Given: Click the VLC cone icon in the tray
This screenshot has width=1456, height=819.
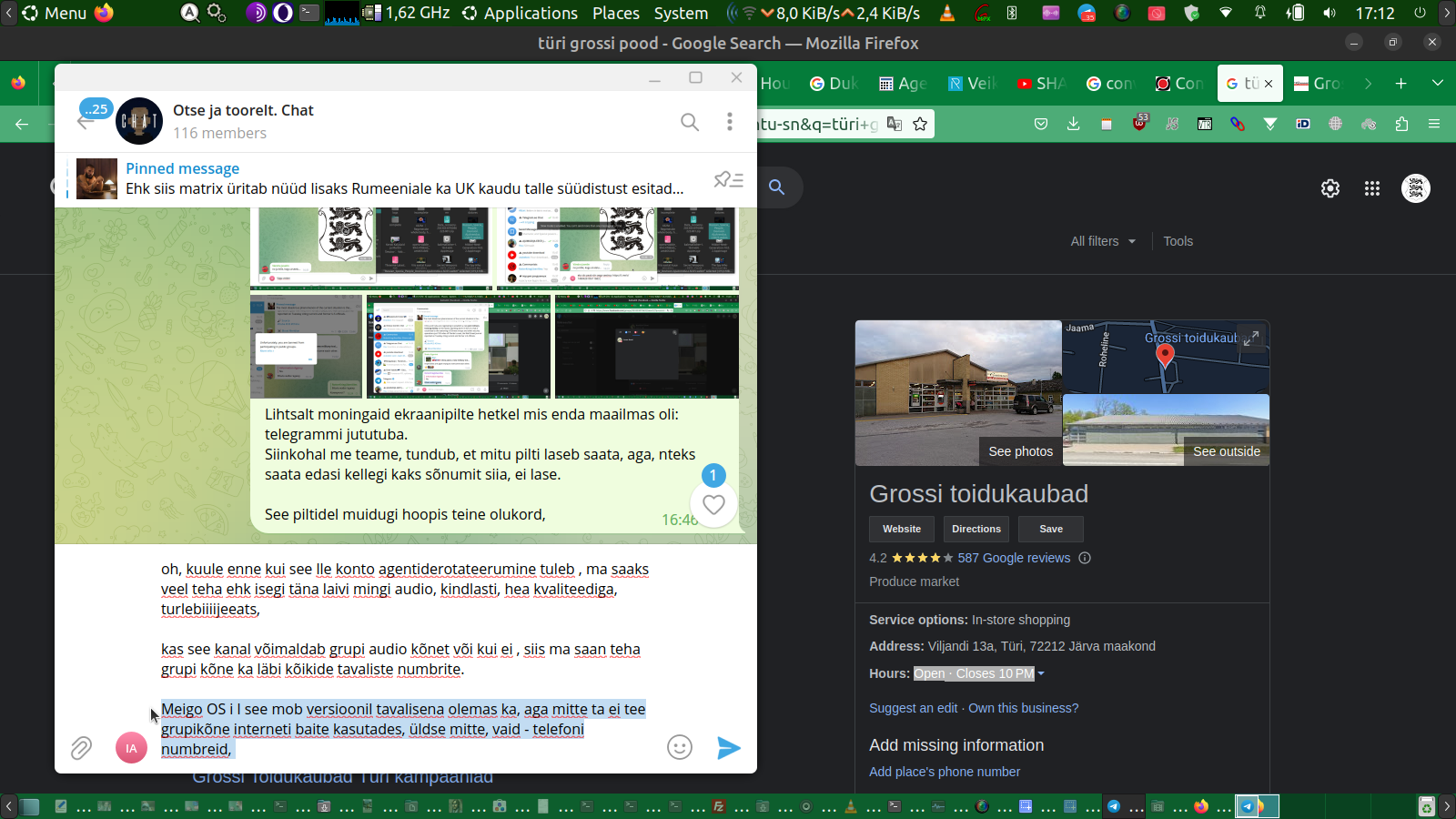Looking at the screenshot, I should click(947, 14).
